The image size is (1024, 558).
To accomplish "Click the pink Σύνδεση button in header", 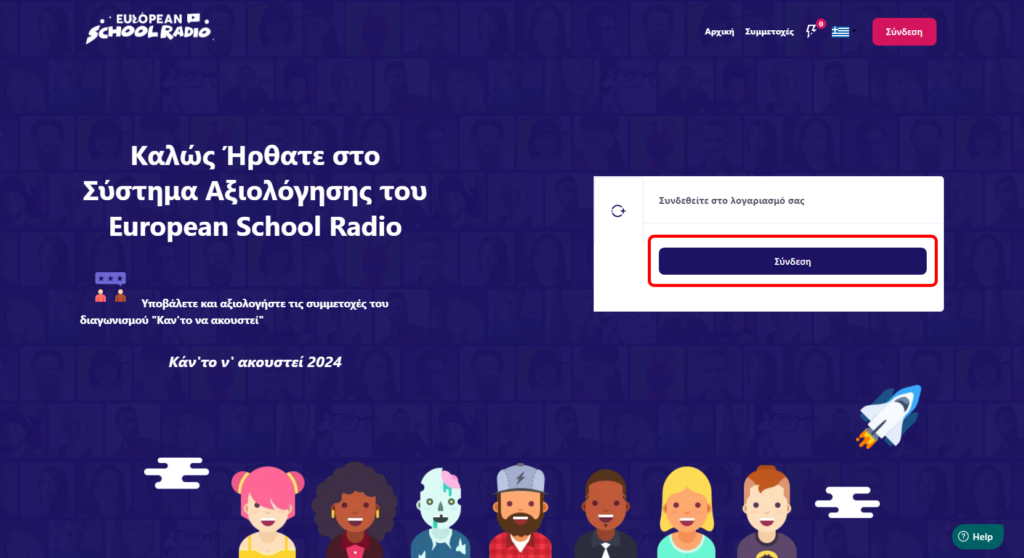I will click(904, 31).
